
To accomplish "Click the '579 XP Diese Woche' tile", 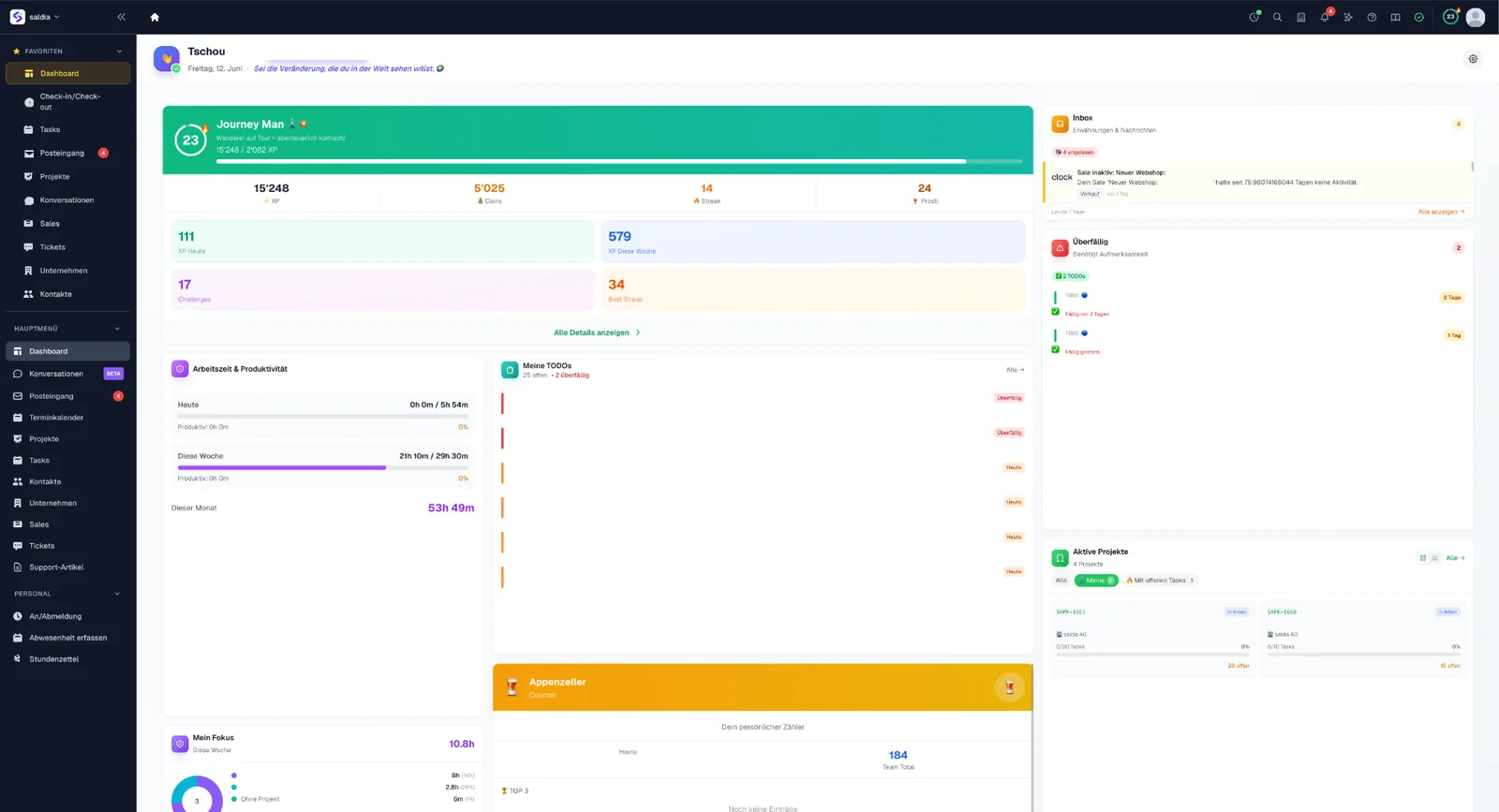I will [x=812, y=242].
